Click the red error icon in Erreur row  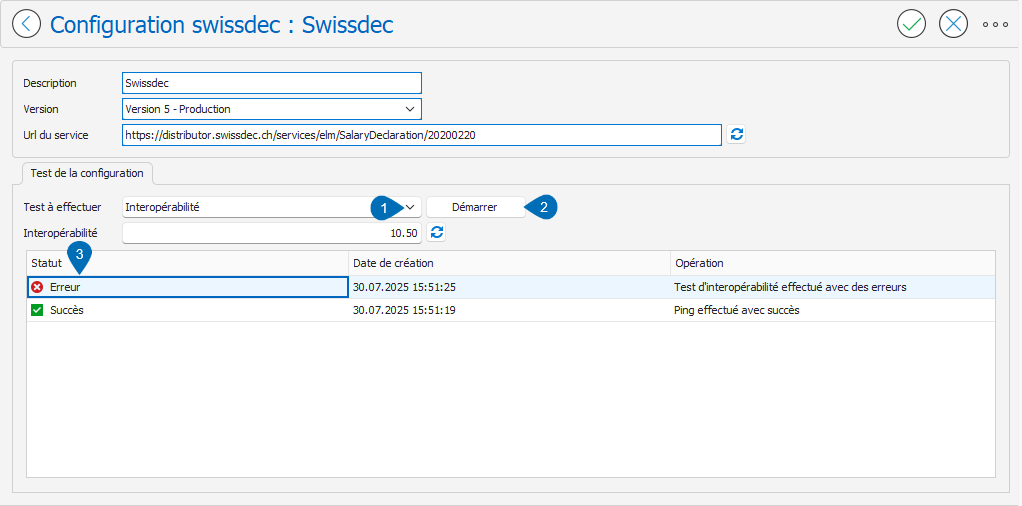(37, 287)
